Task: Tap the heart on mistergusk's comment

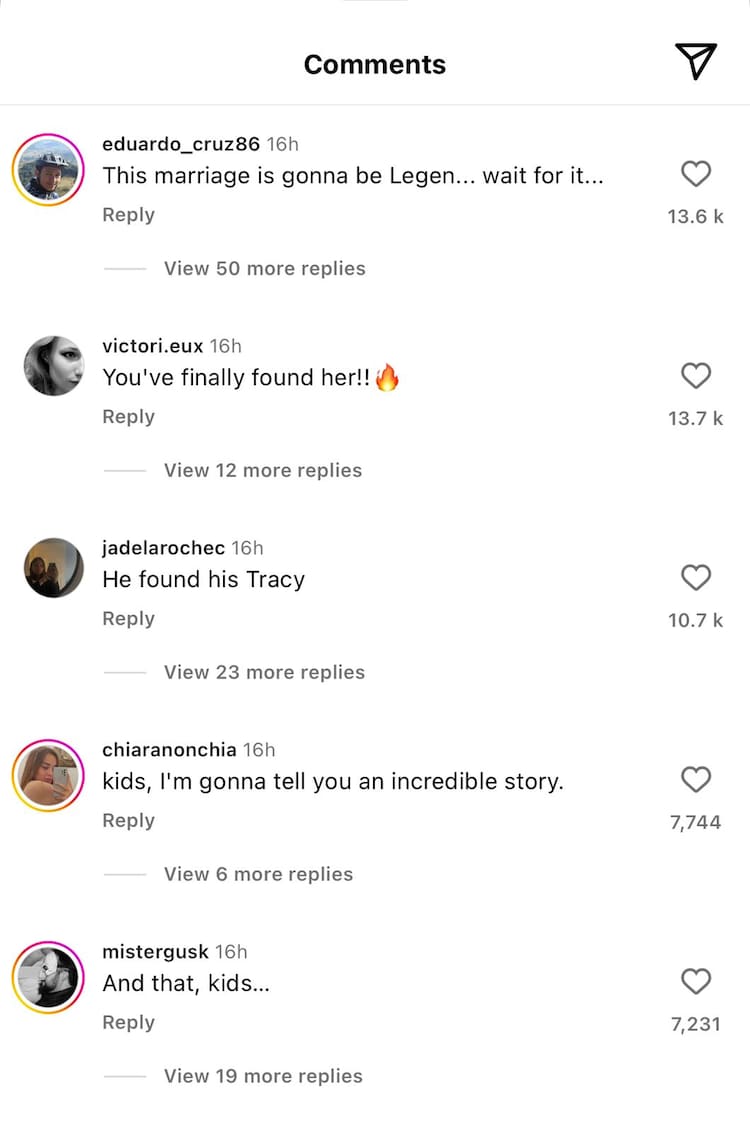Action: pos(696,982)
